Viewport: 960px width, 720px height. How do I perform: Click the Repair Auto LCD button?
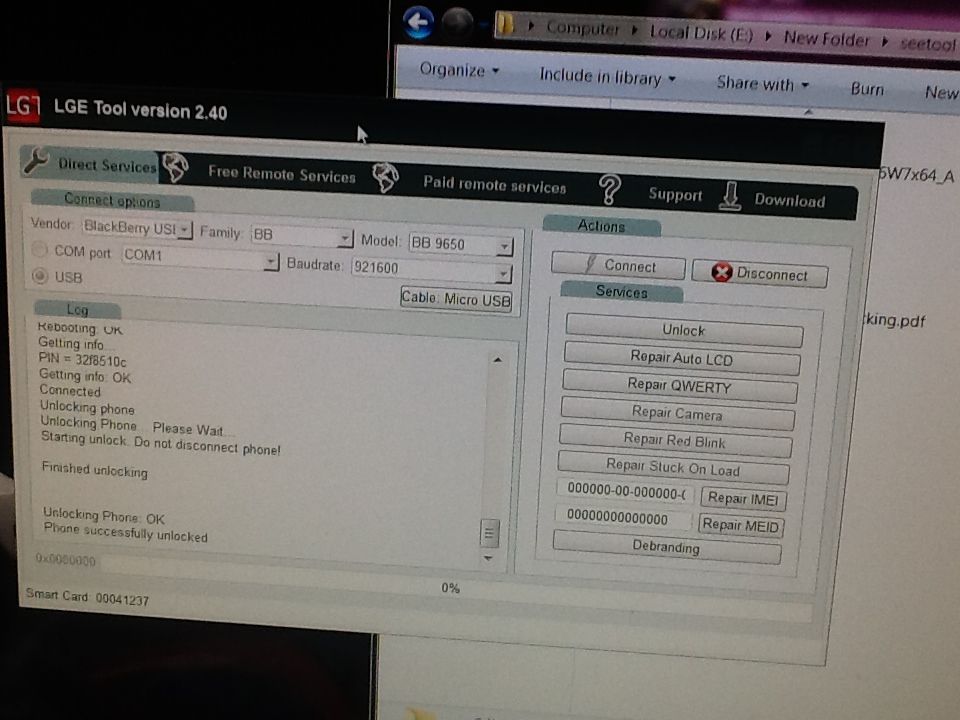click(x=681, y=359)
